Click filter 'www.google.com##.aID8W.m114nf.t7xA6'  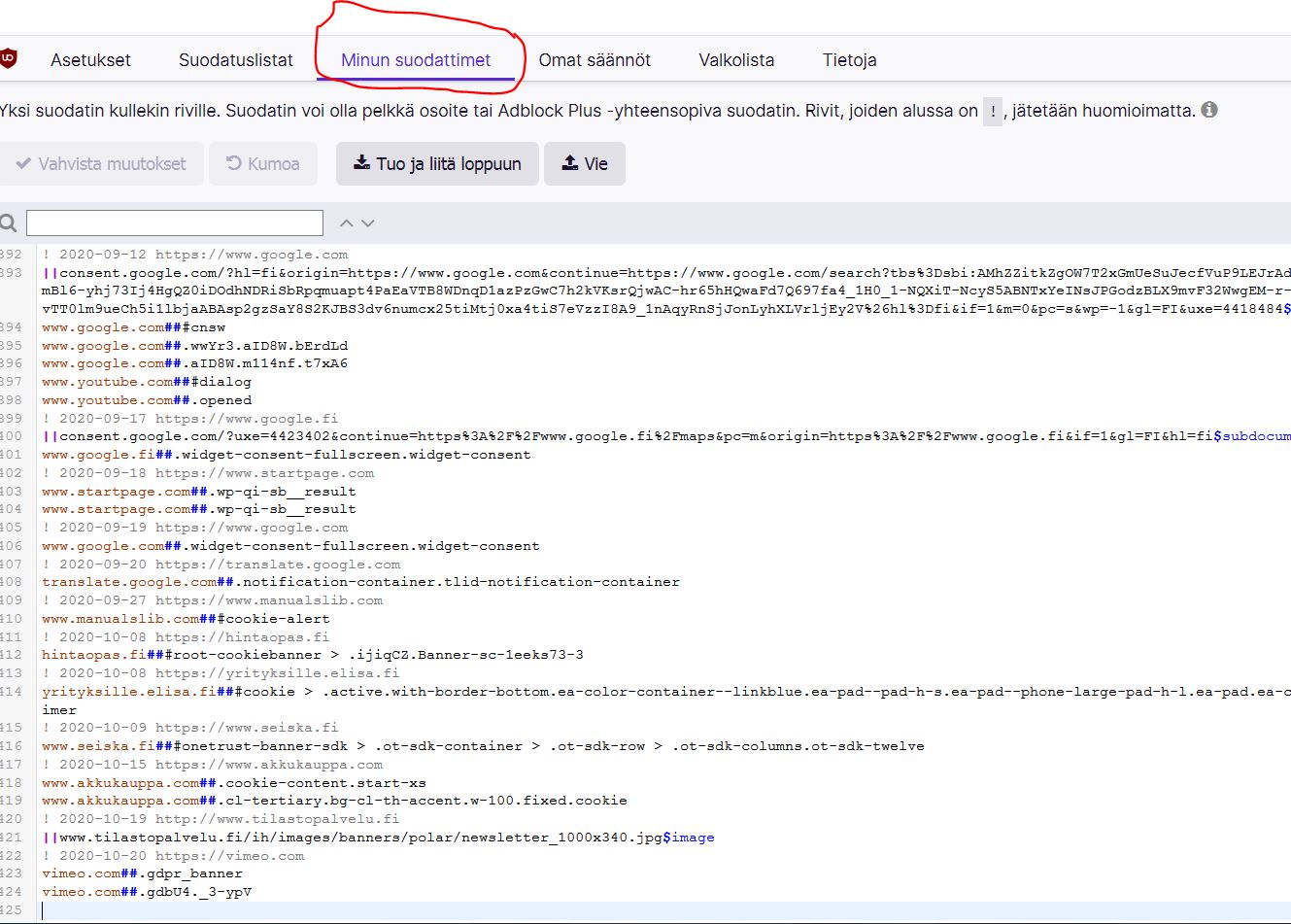point(195,363)
